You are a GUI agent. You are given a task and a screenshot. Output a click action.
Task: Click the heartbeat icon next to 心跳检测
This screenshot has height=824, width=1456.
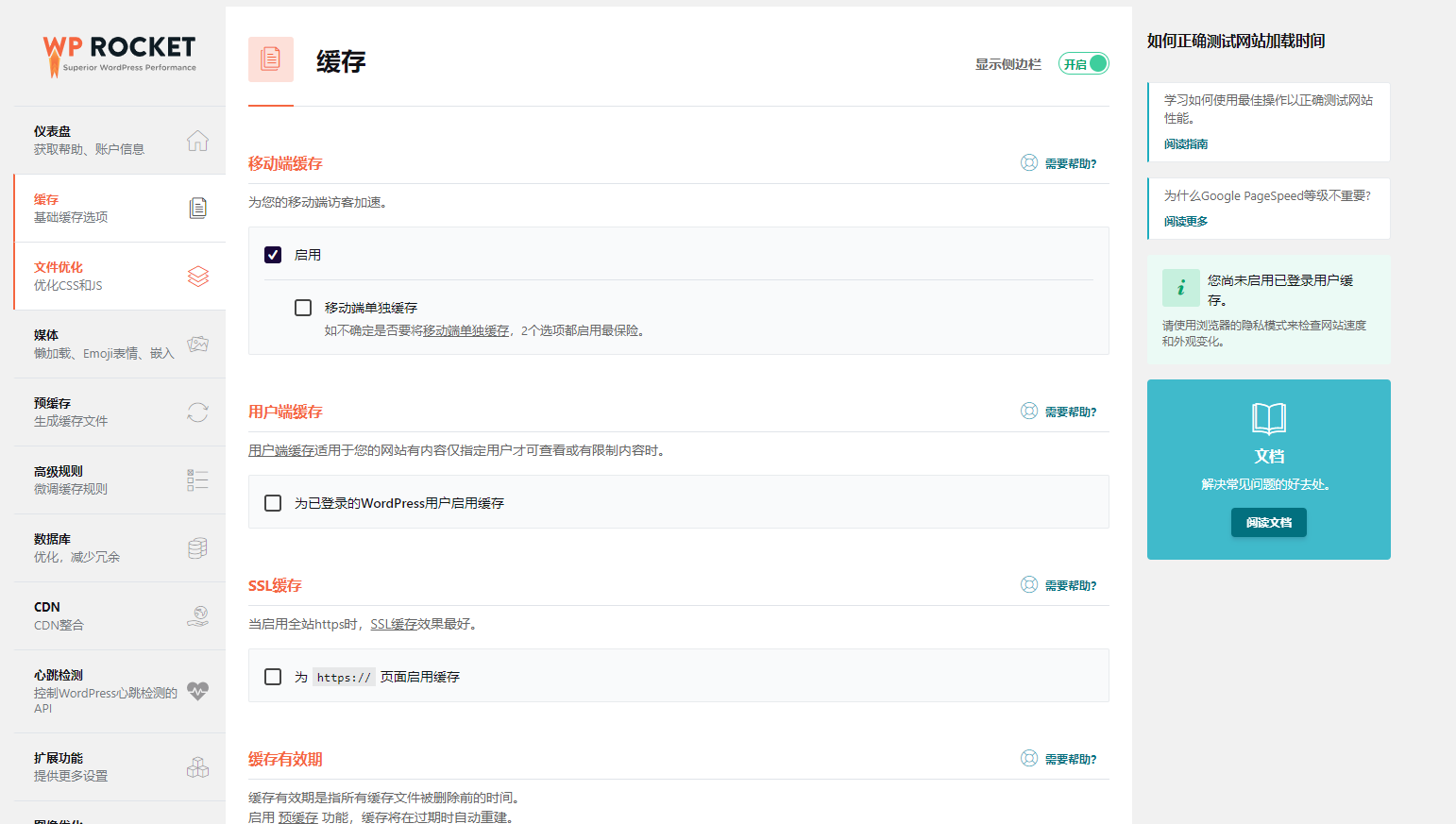coord(197,692)
